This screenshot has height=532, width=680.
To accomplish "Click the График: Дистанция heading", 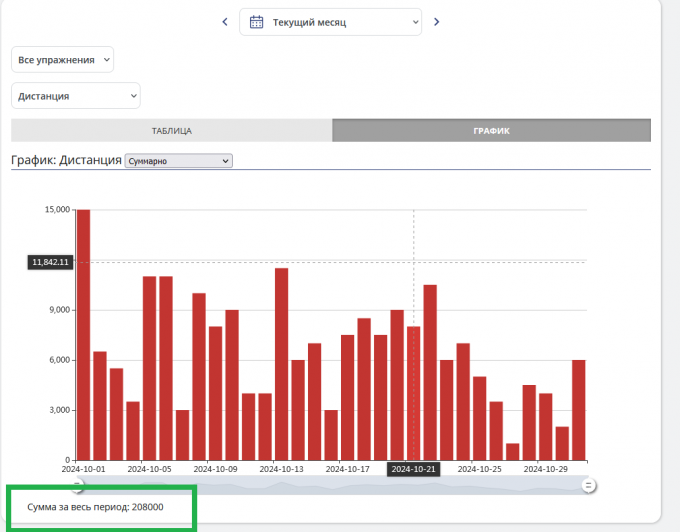I will [66, 160].
